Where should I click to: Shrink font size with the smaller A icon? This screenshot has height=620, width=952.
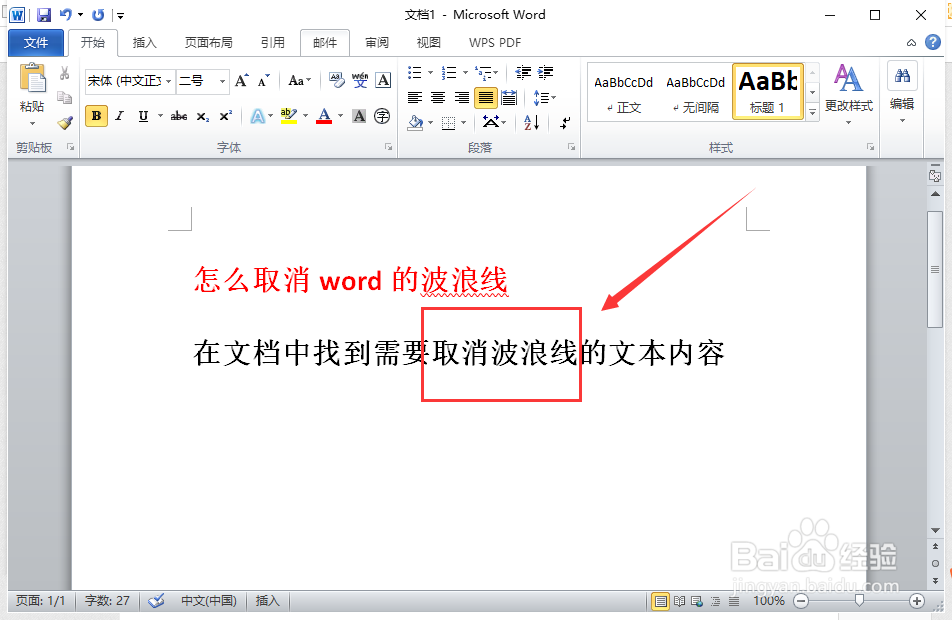[264, 81]
